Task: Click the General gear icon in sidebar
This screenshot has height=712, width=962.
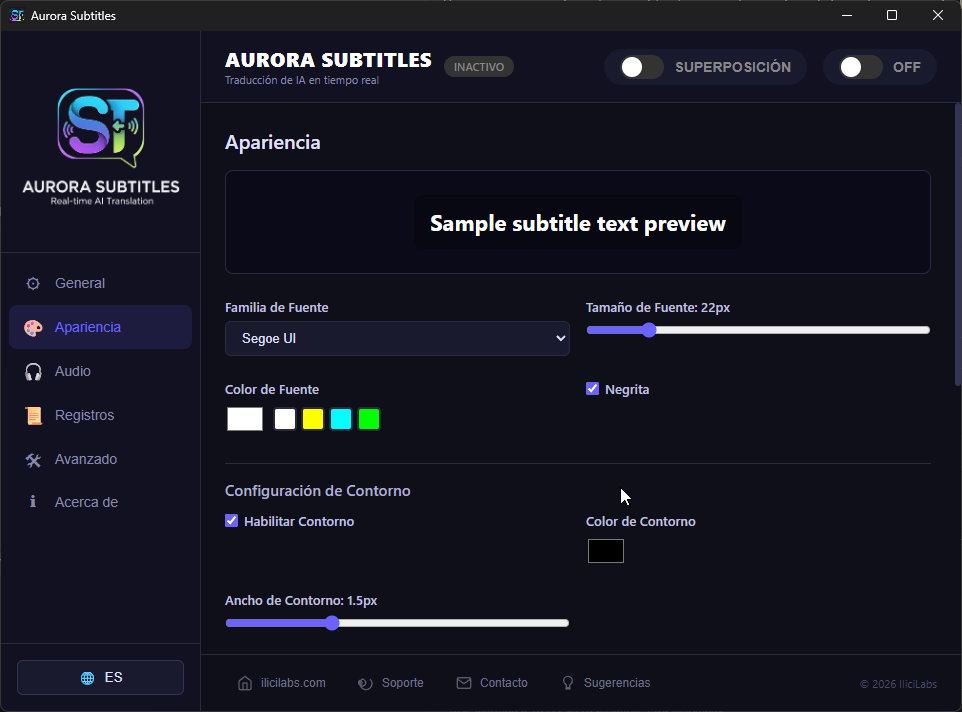Action: coord(33,283)
